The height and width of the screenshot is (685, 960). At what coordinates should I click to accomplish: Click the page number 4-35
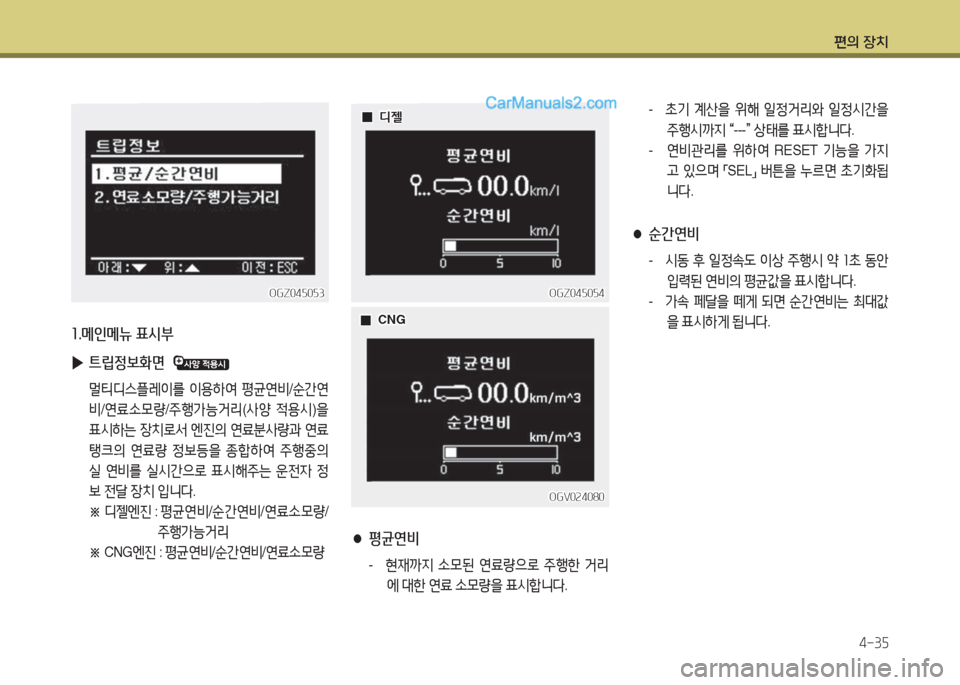tap(874, 643)
